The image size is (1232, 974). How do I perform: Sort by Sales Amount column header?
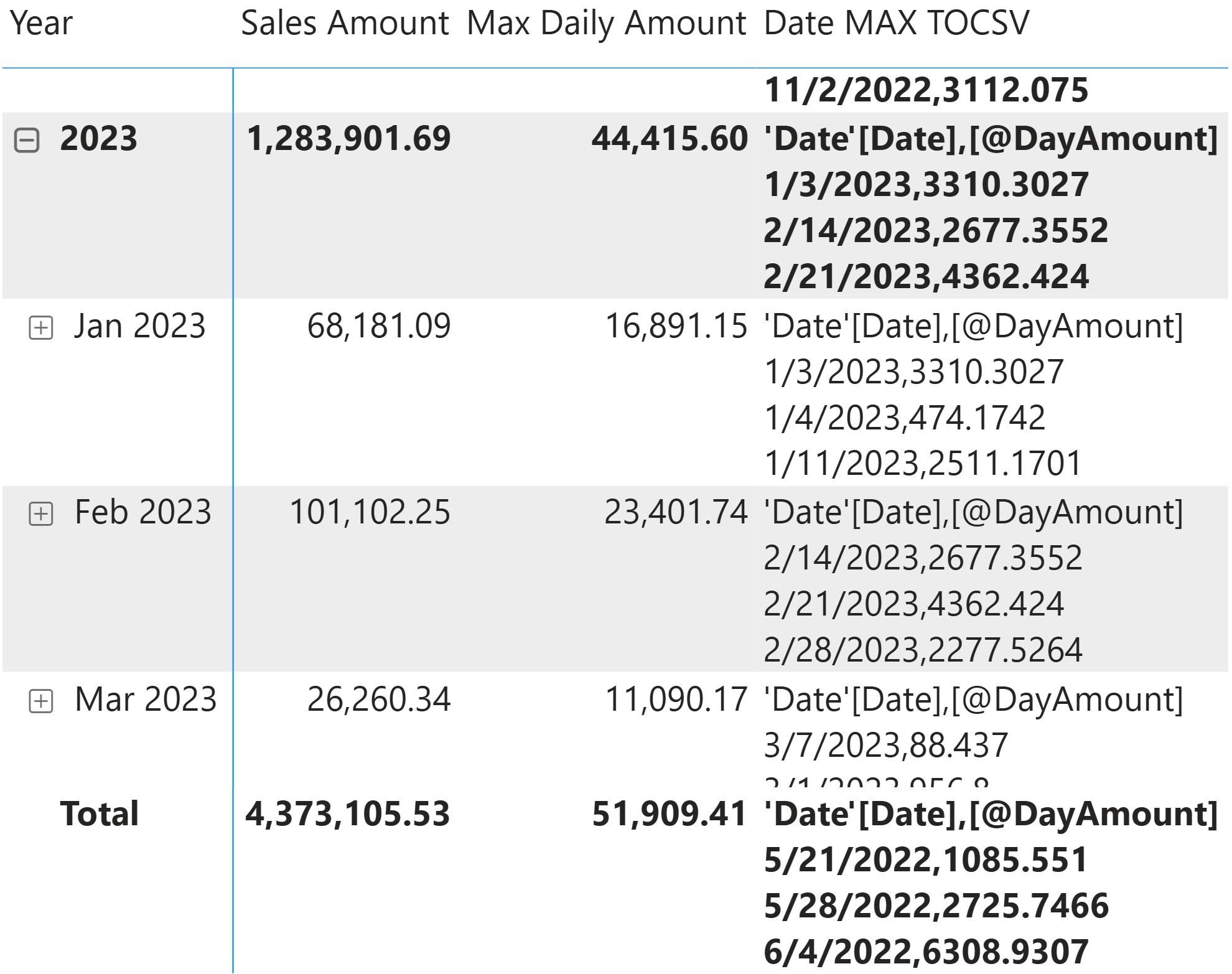tap(345, 24)
